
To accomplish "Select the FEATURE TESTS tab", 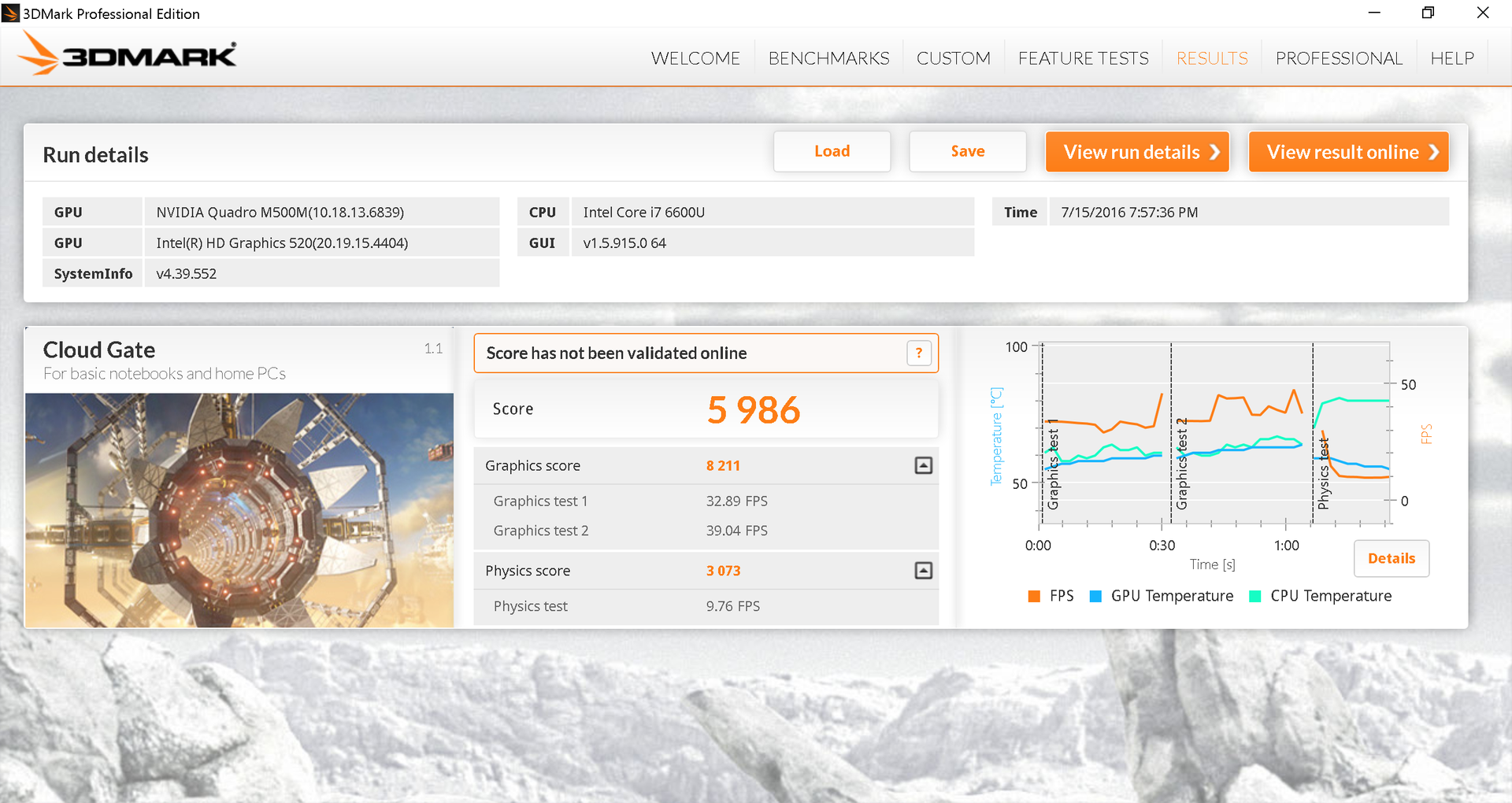I will [1083, 58].
